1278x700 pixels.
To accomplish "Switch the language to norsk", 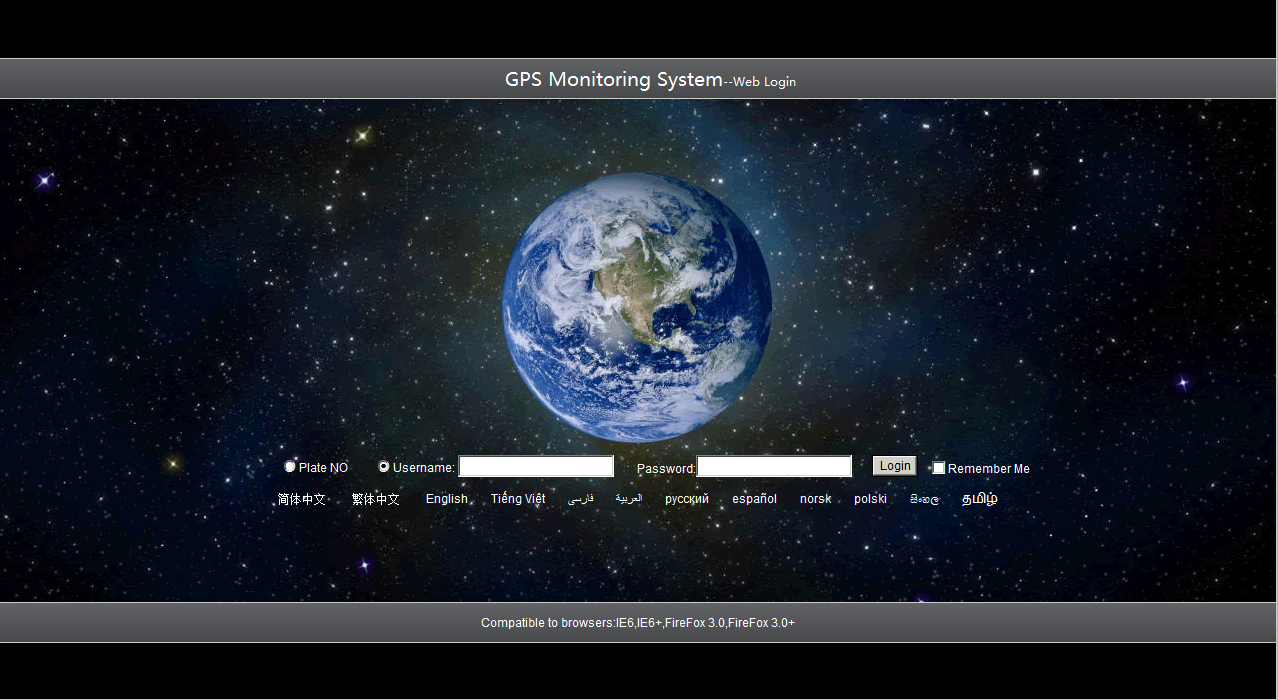I will (x=815, y=498).
